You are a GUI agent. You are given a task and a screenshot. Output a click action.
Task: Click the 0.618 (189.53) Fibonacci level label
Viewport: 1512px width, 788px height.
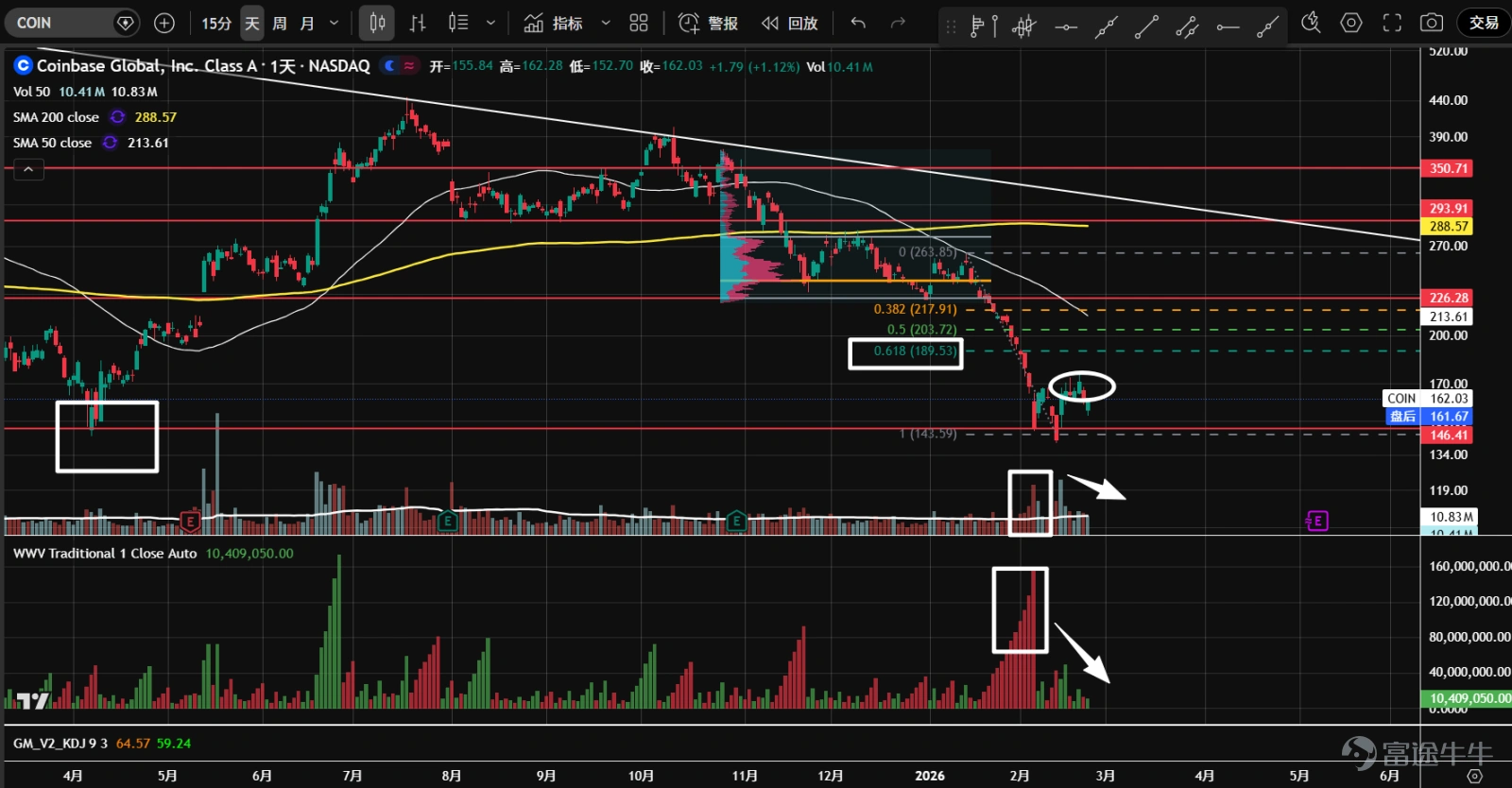point(915,351)
